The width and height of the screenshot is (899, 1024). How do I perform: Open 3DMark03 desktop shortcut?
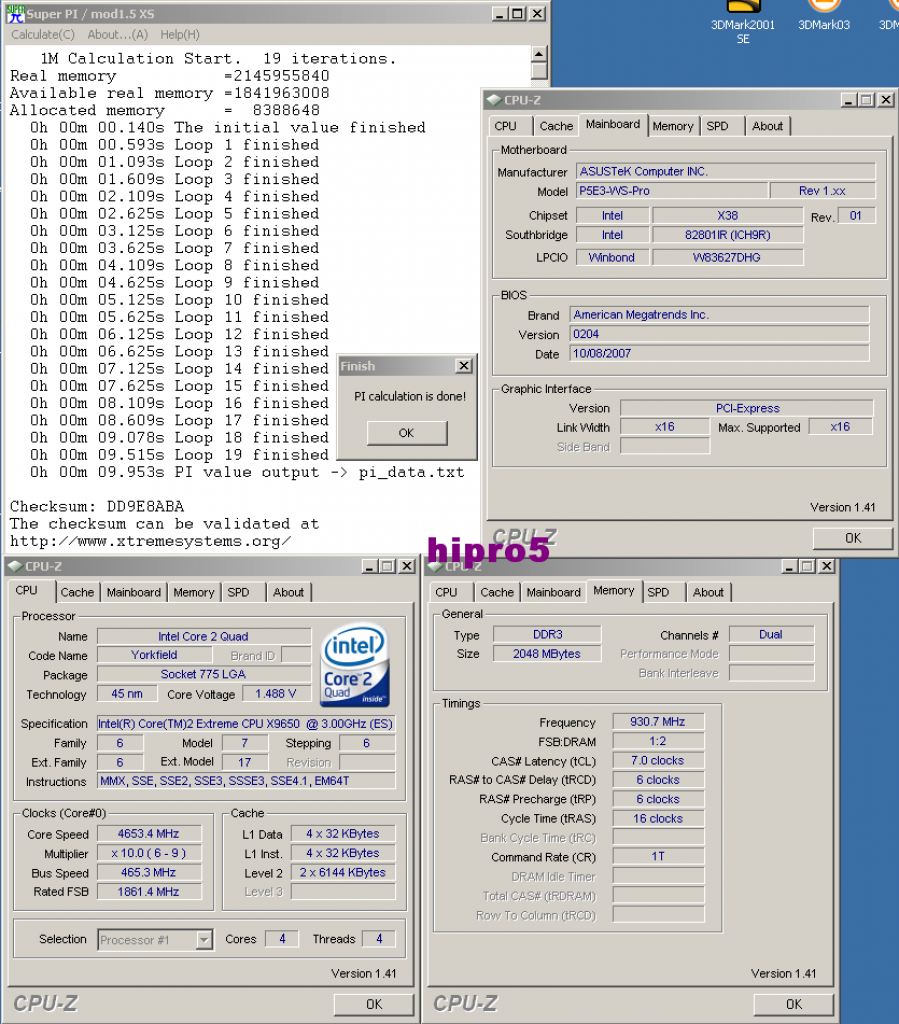tap(824, 17)
